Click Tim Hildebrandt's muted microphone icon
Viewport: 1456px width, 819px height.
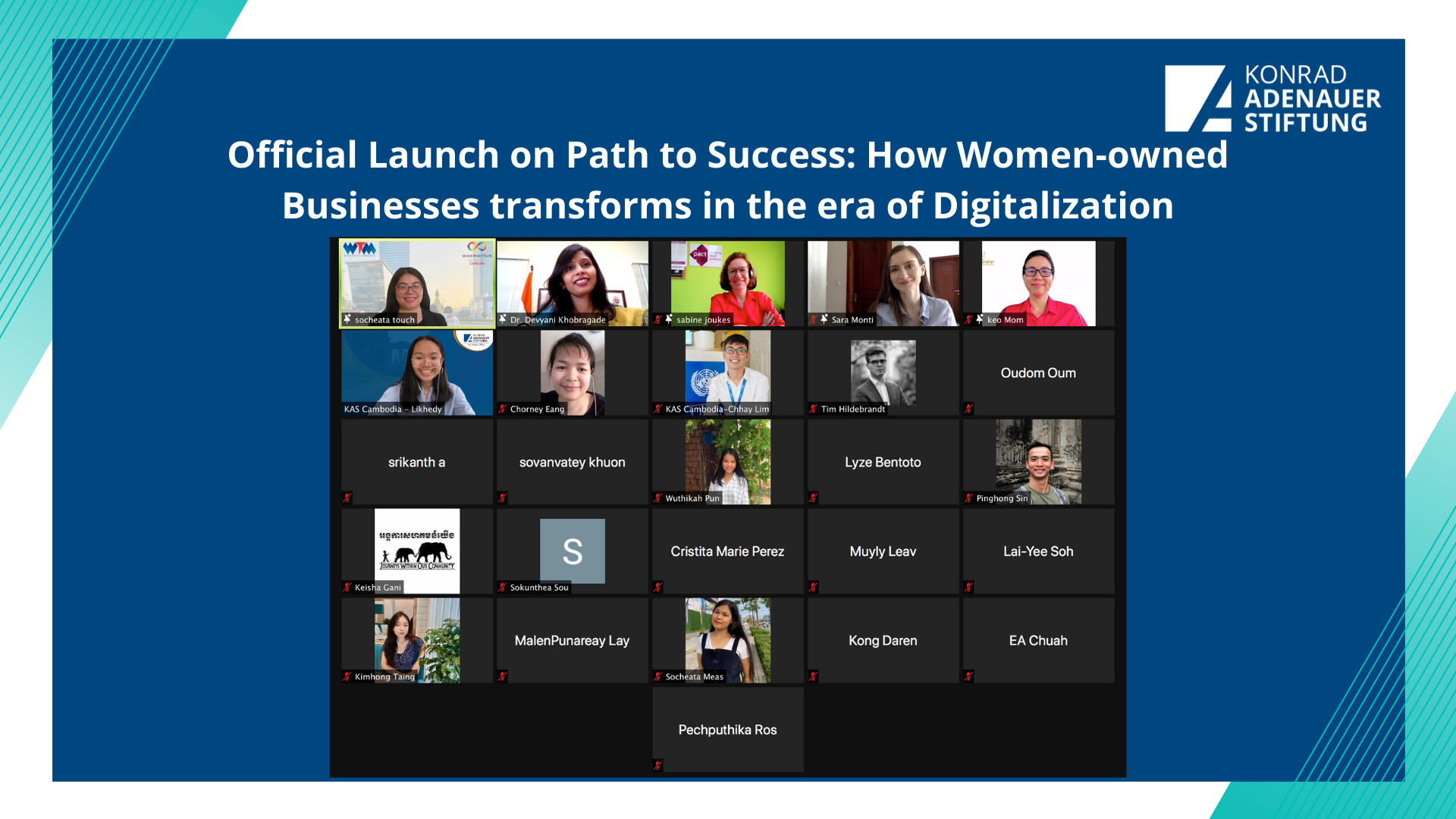(813, 409)
